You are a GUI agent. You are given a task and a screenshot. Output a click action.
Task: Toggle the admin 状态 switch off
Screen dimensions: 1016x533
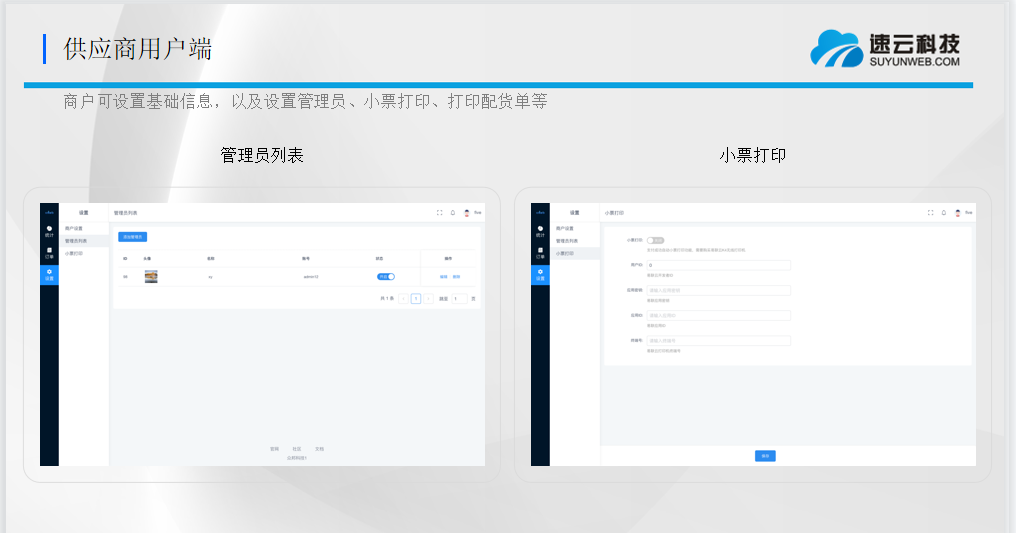(x=385, y=276)
